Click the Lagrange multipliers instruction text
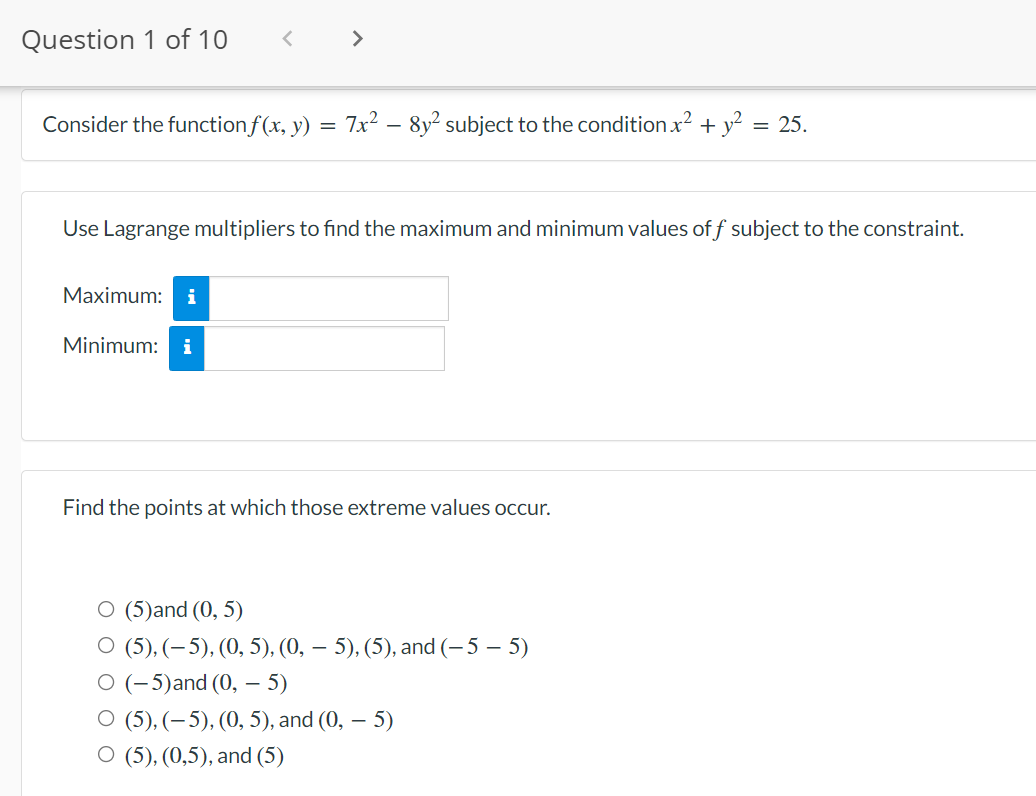This screenshot has width=1036, height=796. coord(513,228)
